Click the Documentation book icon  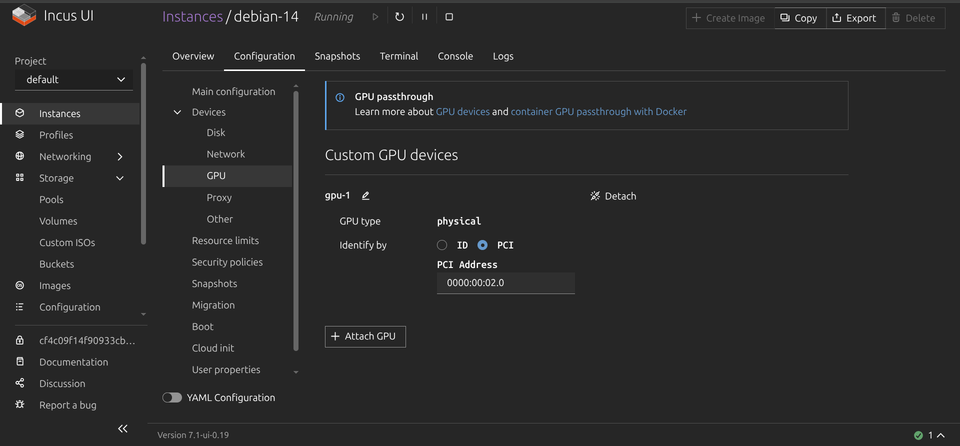[x=20, y=362]
